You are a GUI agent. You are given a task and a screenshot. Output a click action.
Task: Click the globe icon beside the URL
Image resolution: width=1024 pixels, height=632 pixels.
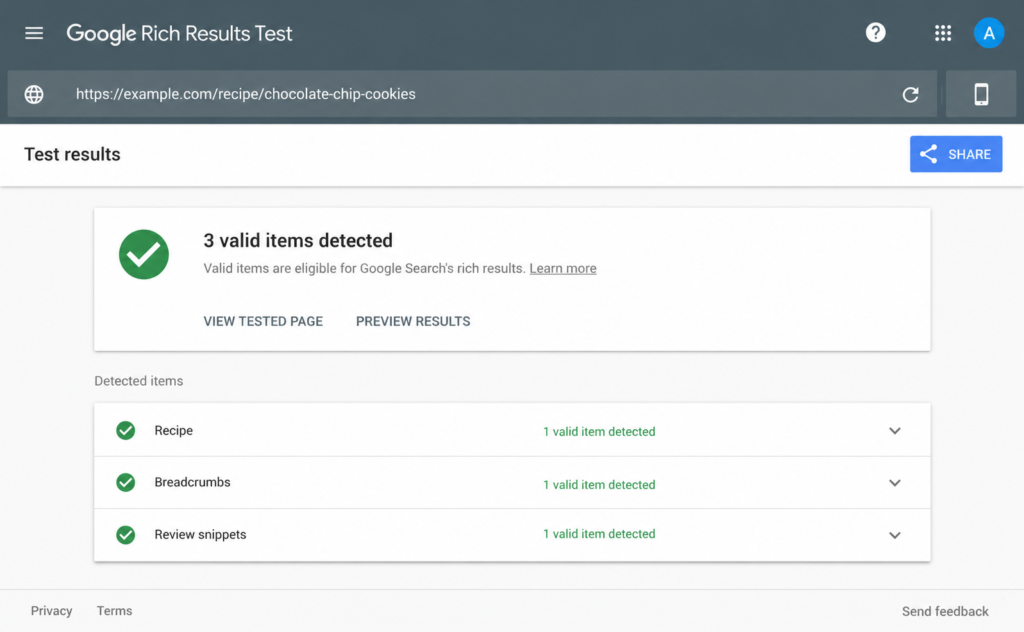pos(34,94)
